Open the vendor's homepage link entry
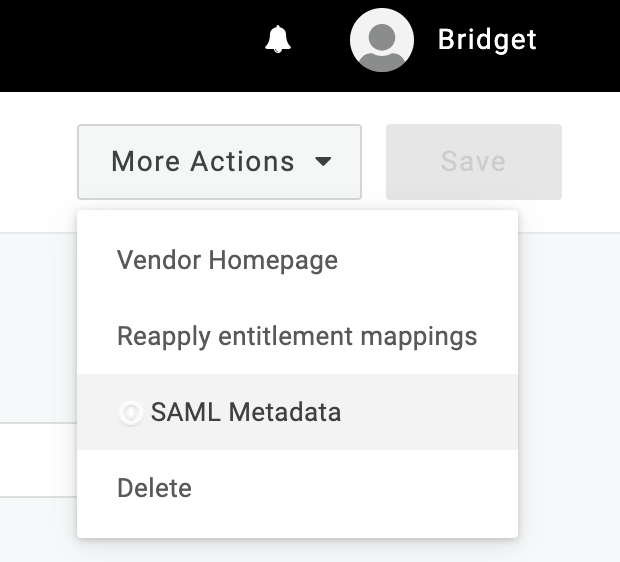Image resolution: width=620 pixels, height=562 pixels. click(x=227, y=261)
